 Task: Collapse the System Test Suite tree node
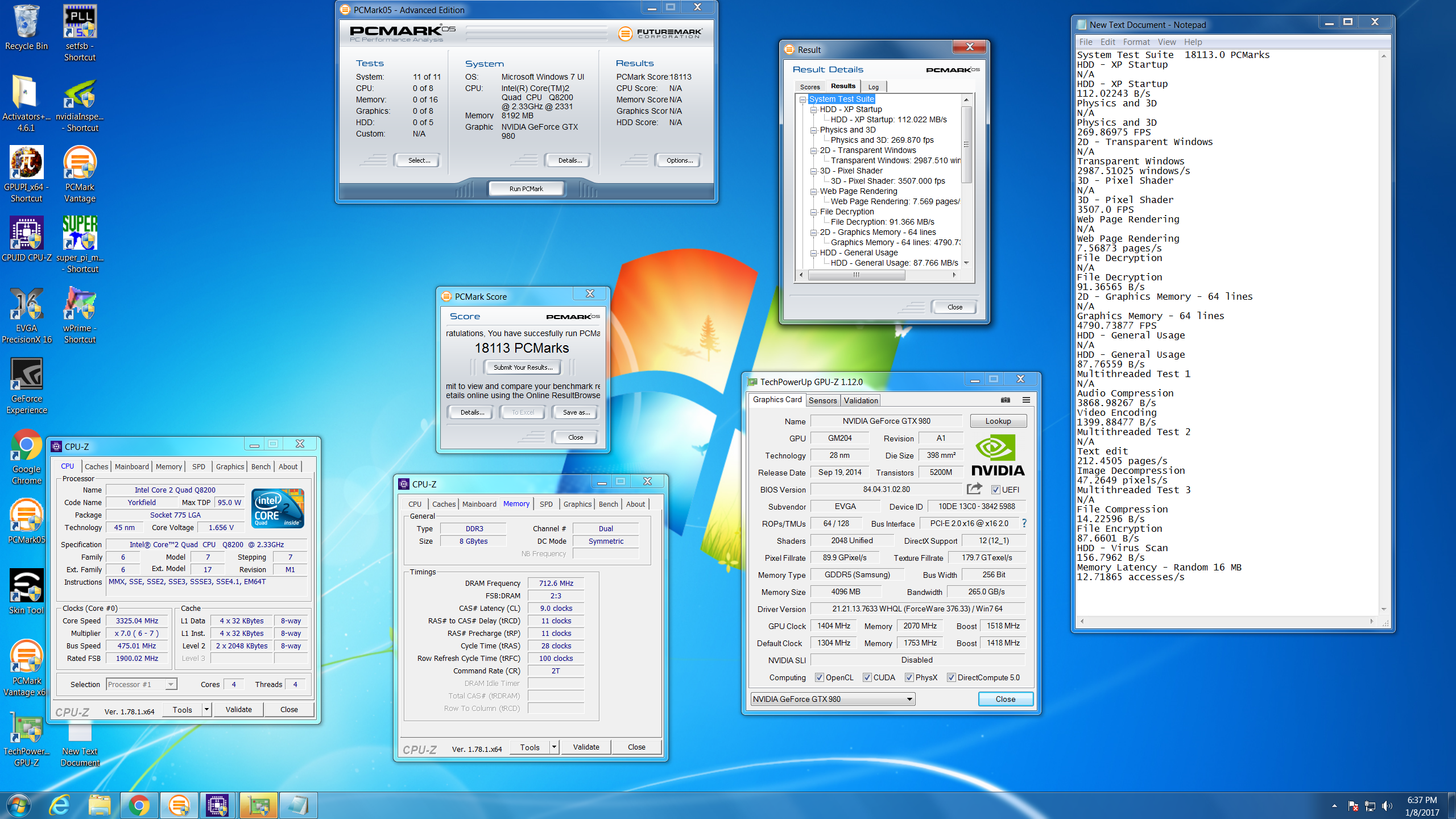pos(803,99)
